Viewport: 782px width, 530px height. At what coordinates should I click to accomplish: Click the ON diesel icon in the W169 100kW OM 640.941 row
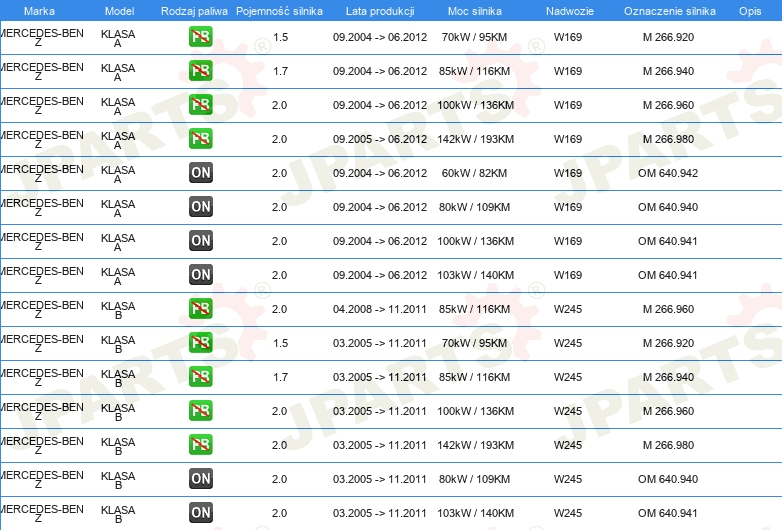point(200,240)
